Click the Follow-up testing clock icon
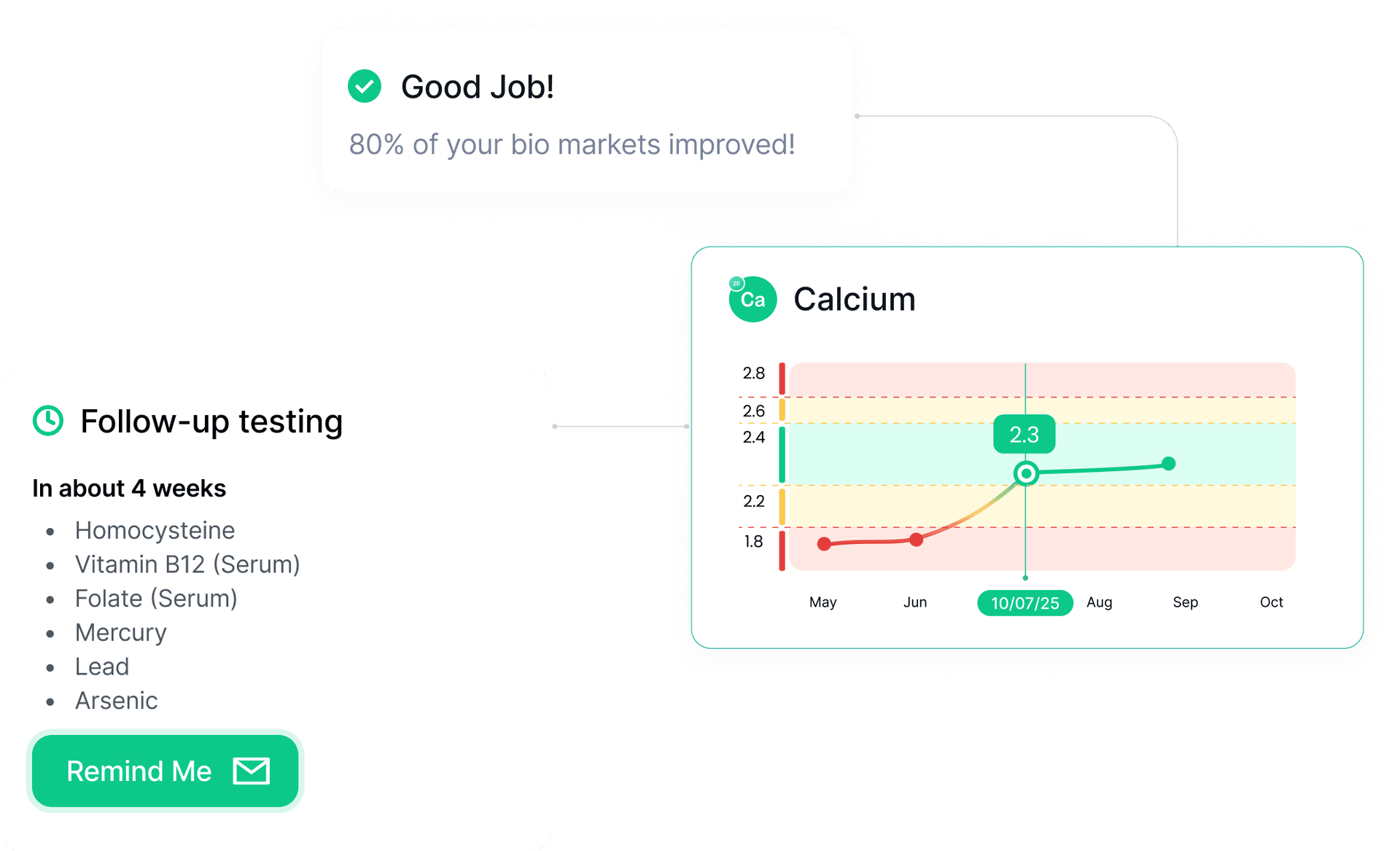 48,421
